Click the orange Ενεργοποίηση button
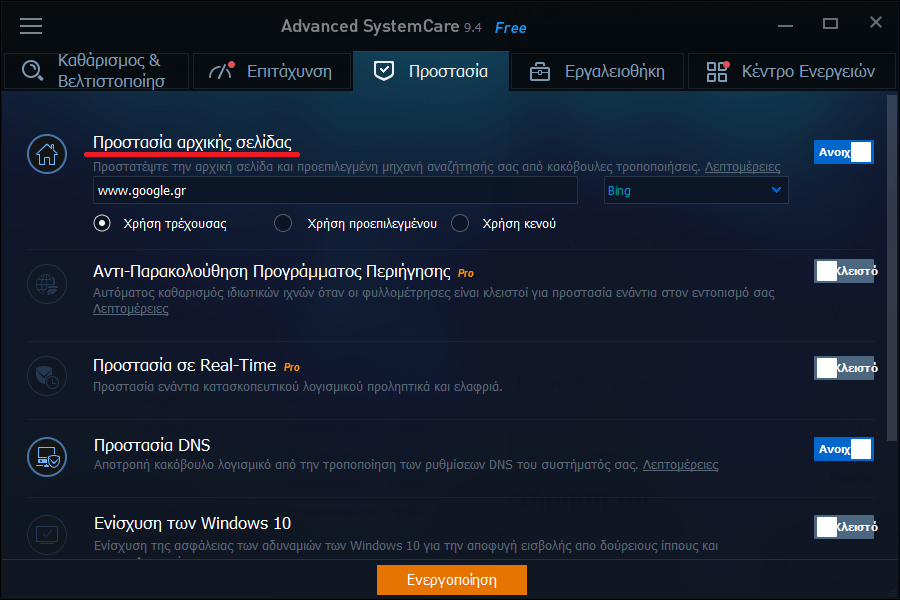Image resolution: width=900 pixels, height=600 pixels. [452, 580]
